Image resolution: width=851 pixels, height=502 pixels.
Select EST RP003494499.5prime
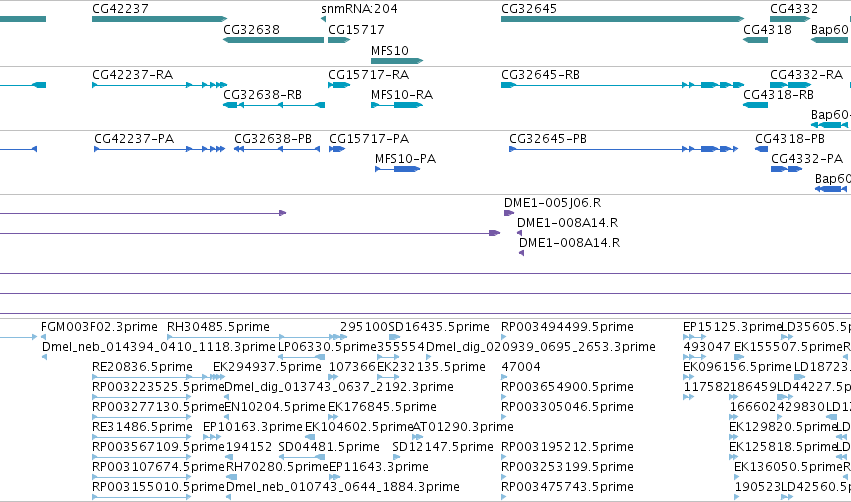tap(567, 327)
